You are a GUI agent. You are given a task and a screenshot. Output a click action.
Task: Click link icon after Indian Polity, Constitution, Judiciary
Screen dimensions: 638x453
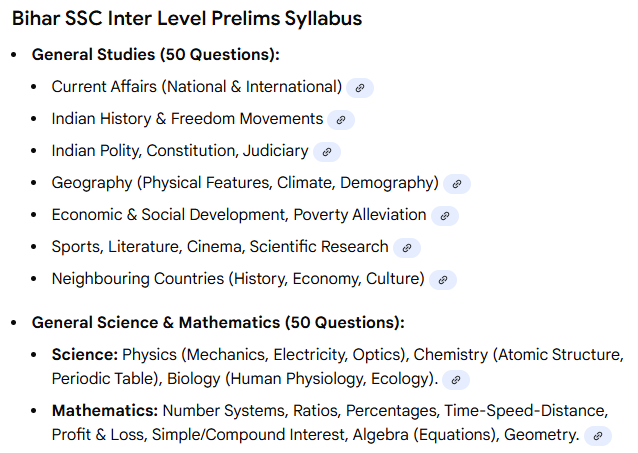point(327,152)
